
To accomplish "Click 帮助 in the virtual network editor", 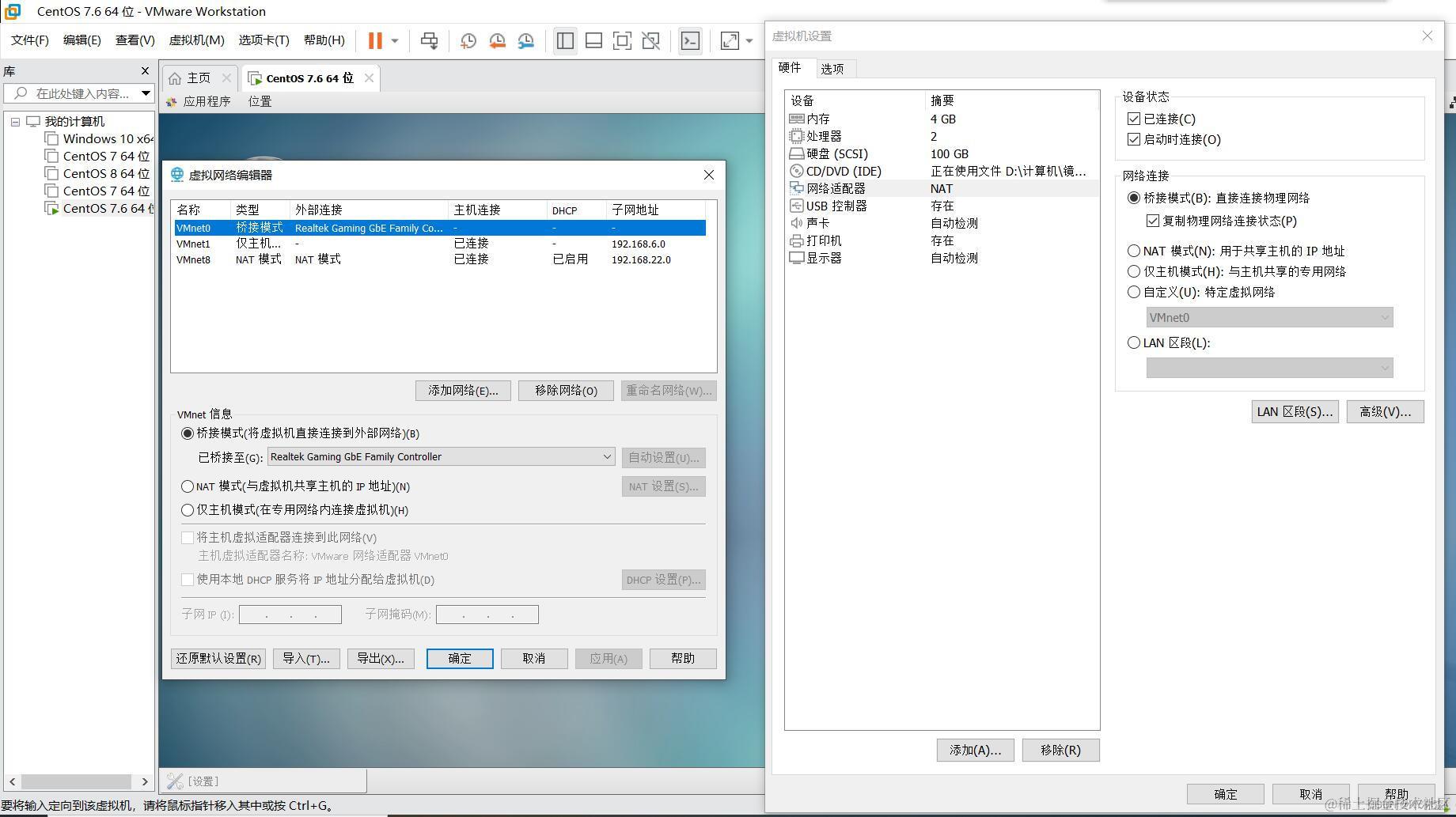I will point(683,658).
